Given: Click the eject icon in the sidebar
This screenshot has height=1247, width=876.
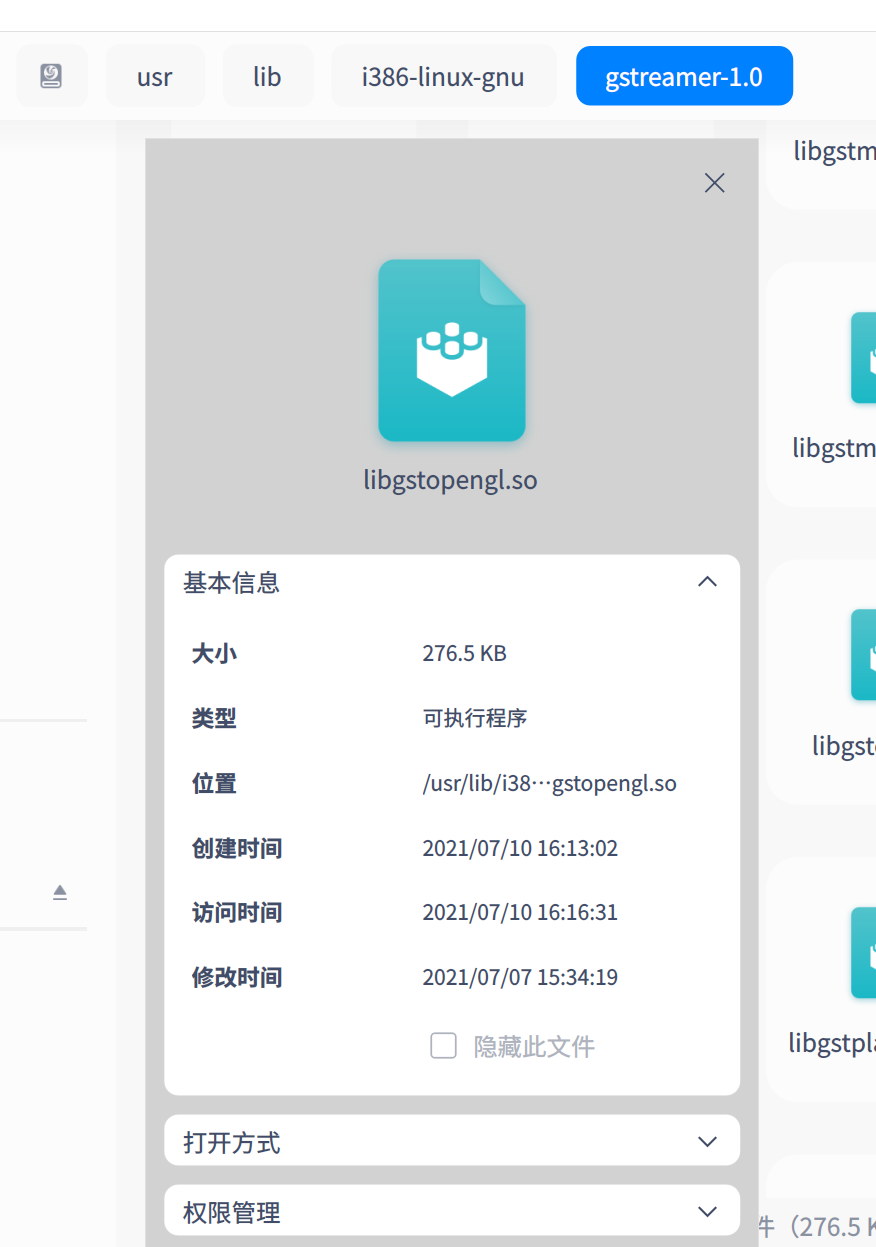Looking at the screenshot, I should point(60,891).
